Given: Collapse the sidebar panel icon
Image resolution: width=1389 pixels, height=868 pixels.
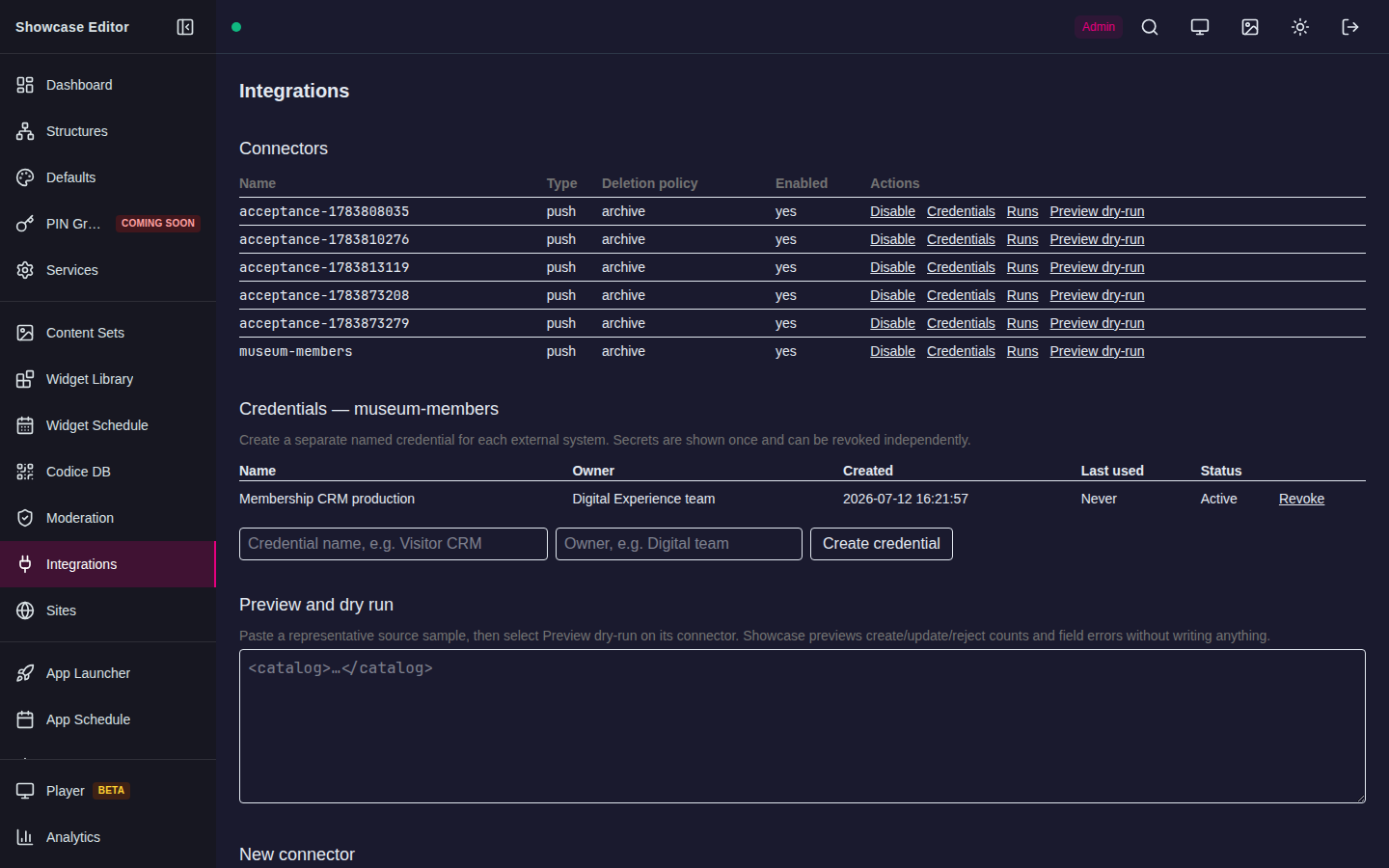Looking at the screenshot, I should [185, 27].
